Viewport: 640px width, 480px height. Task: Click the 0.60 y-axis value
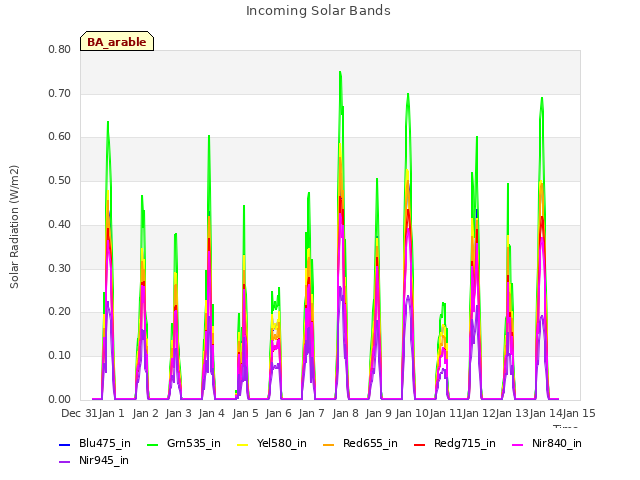pos(60,137)
